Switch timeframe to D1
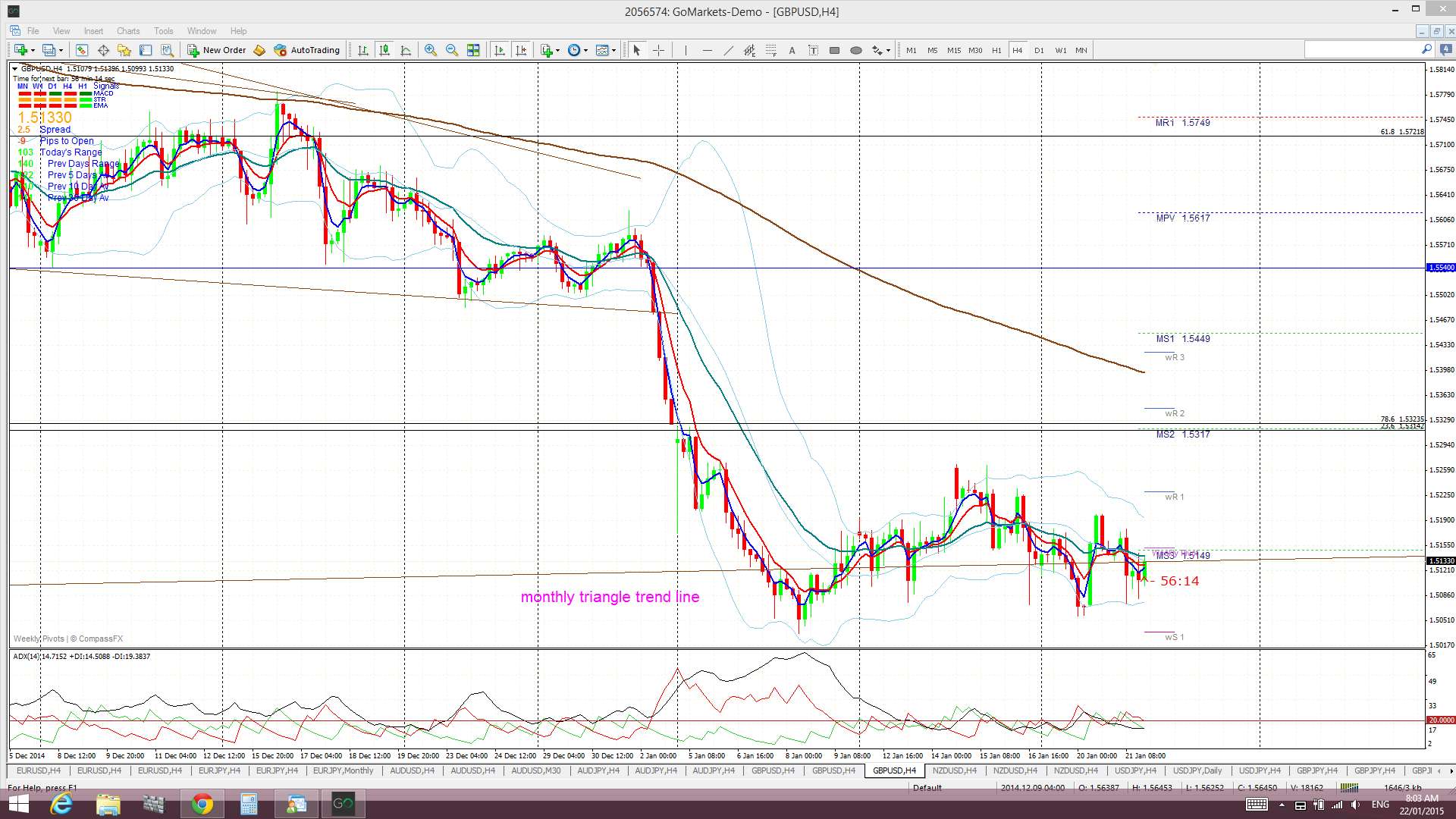The image size is (1456, 819). (1039, 50)
